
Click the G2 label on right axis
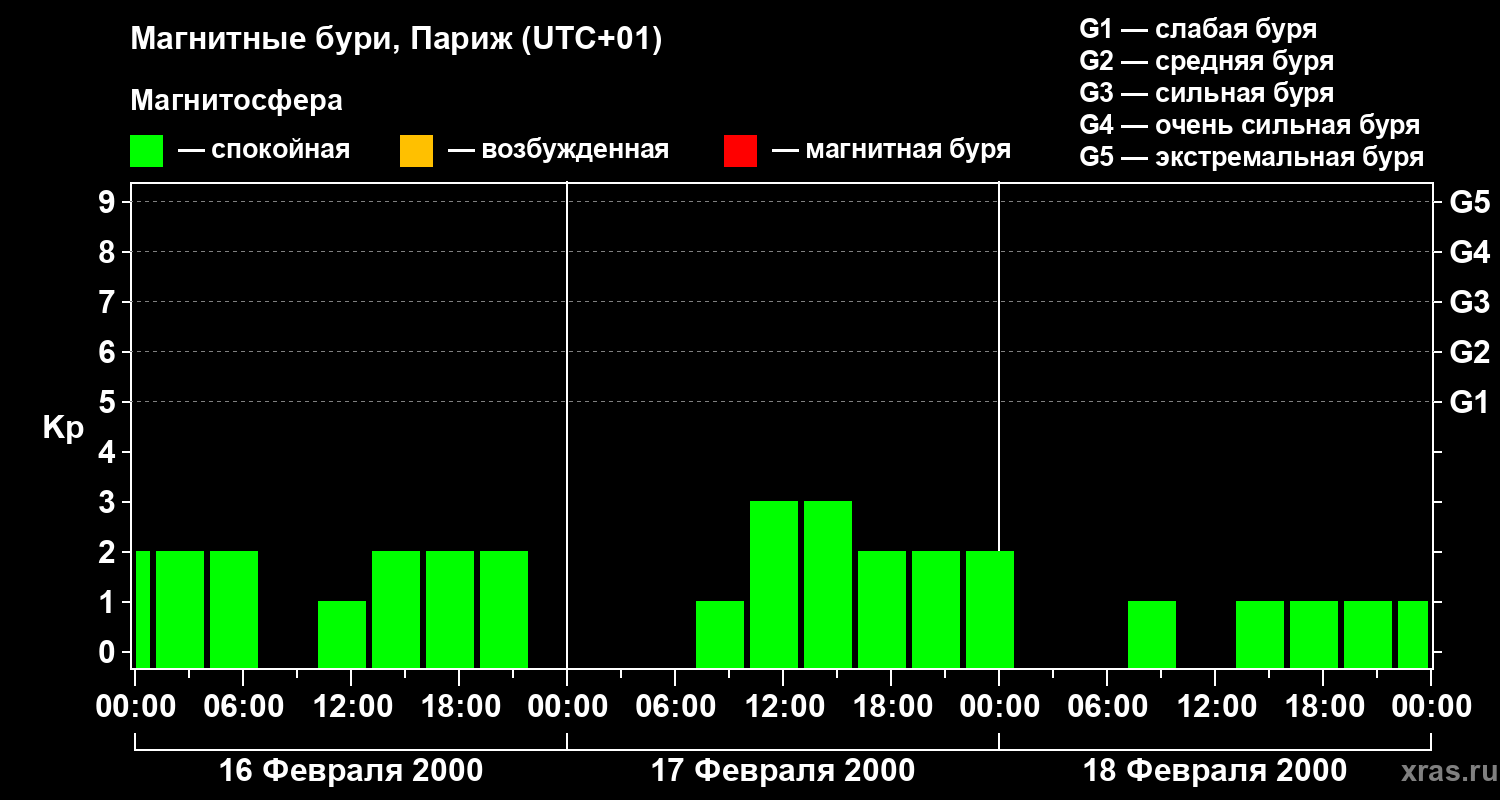point(1469,352)
